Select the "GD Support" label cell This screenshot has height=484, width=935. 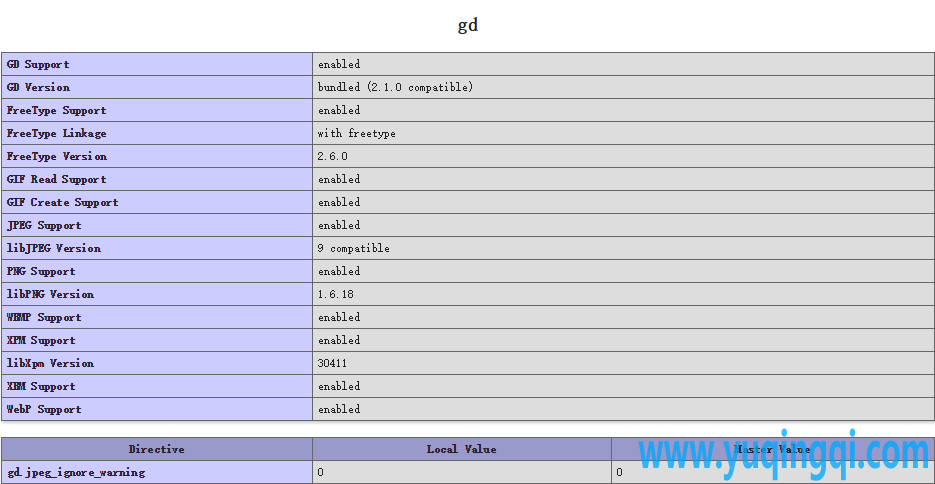coord(157,64)
